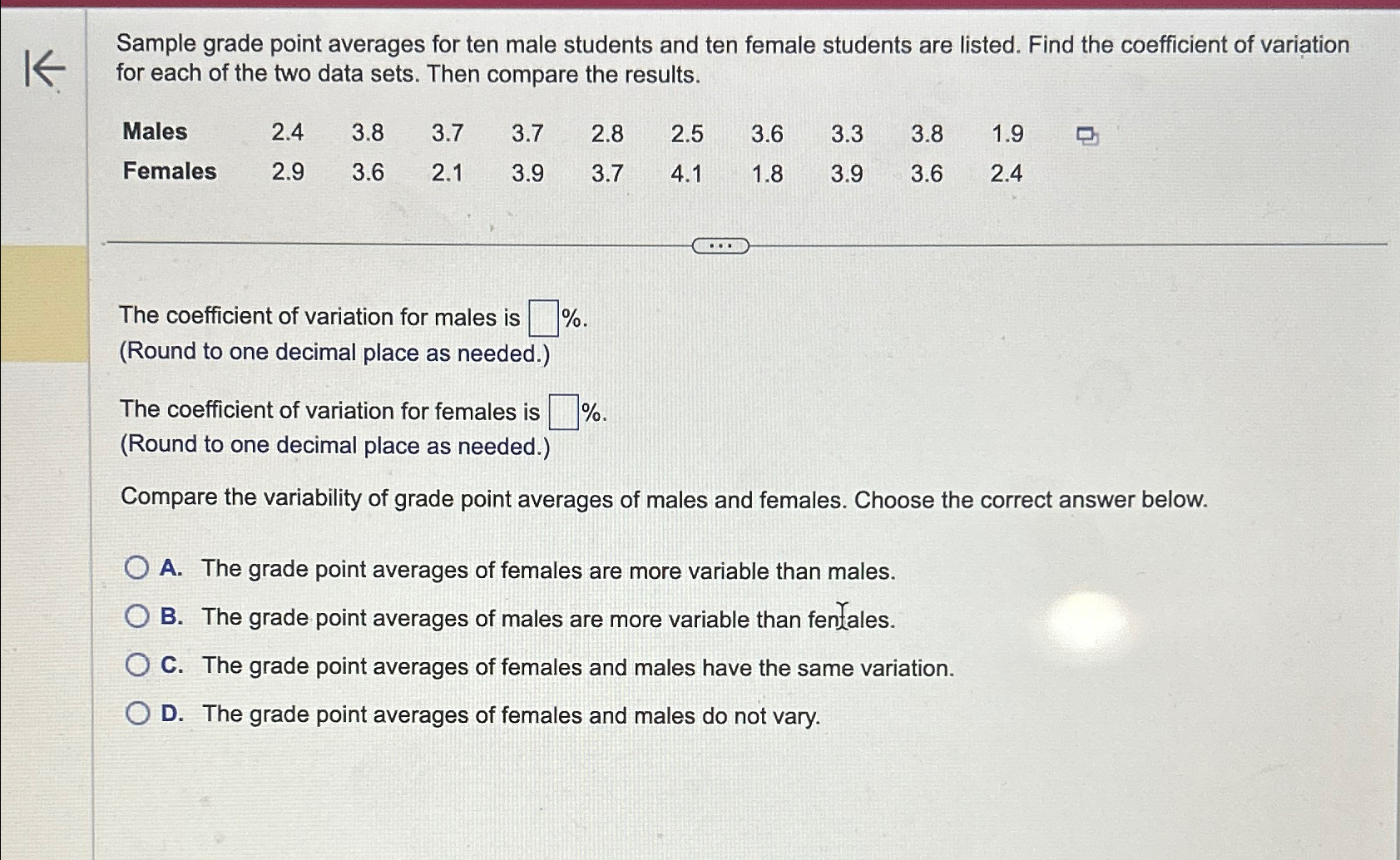Click the Males row label in the data table
Screen dimensions: 1400x860
click(x=155, y=132)
